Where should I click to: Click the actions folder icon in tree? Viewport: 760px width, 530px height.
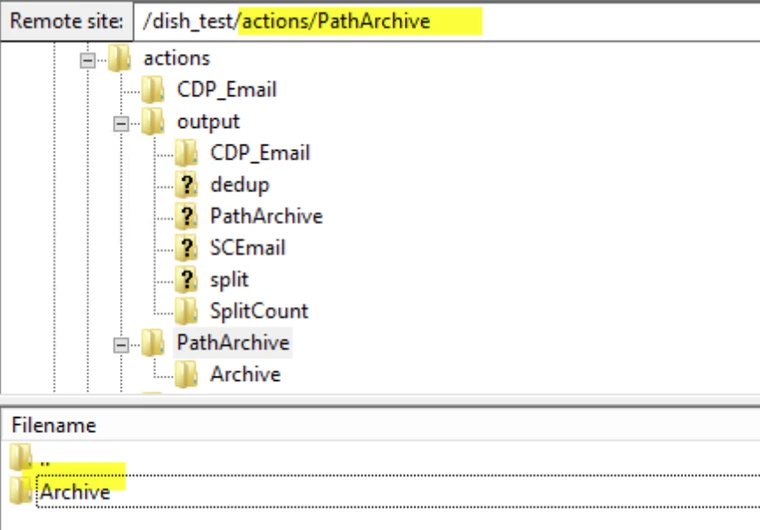pos(120,58)
